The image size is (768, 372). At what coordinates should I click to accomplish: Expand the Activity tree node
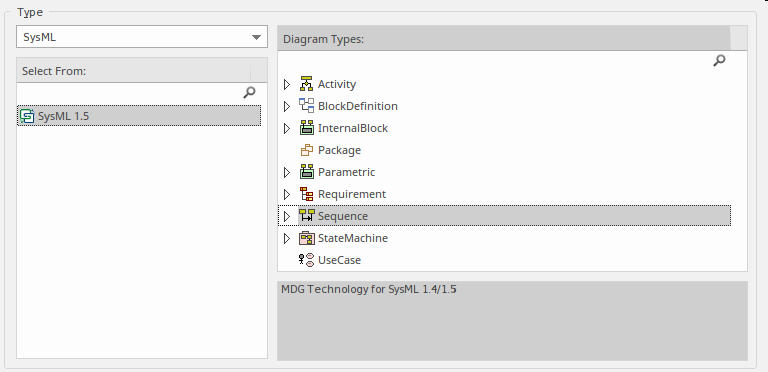287,84
